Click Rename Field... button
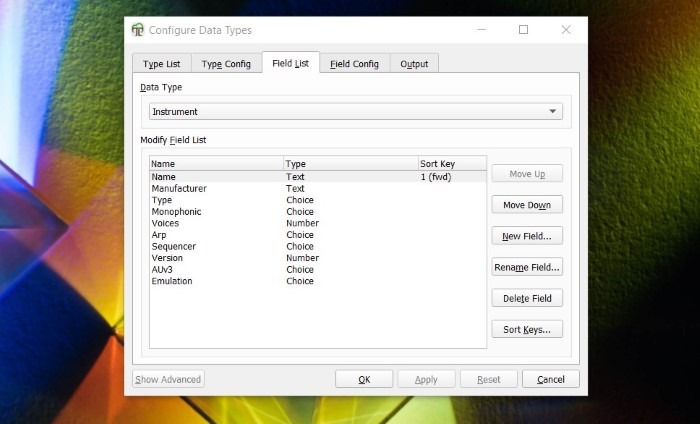The width and height of the screenshot is (700, 424). (527, 267)
